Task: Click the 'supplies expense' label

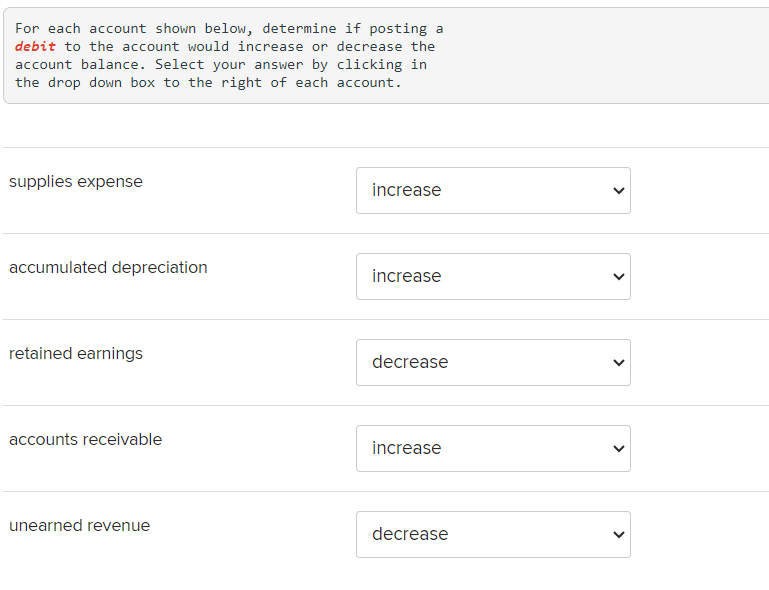Action: click(76, 182)
